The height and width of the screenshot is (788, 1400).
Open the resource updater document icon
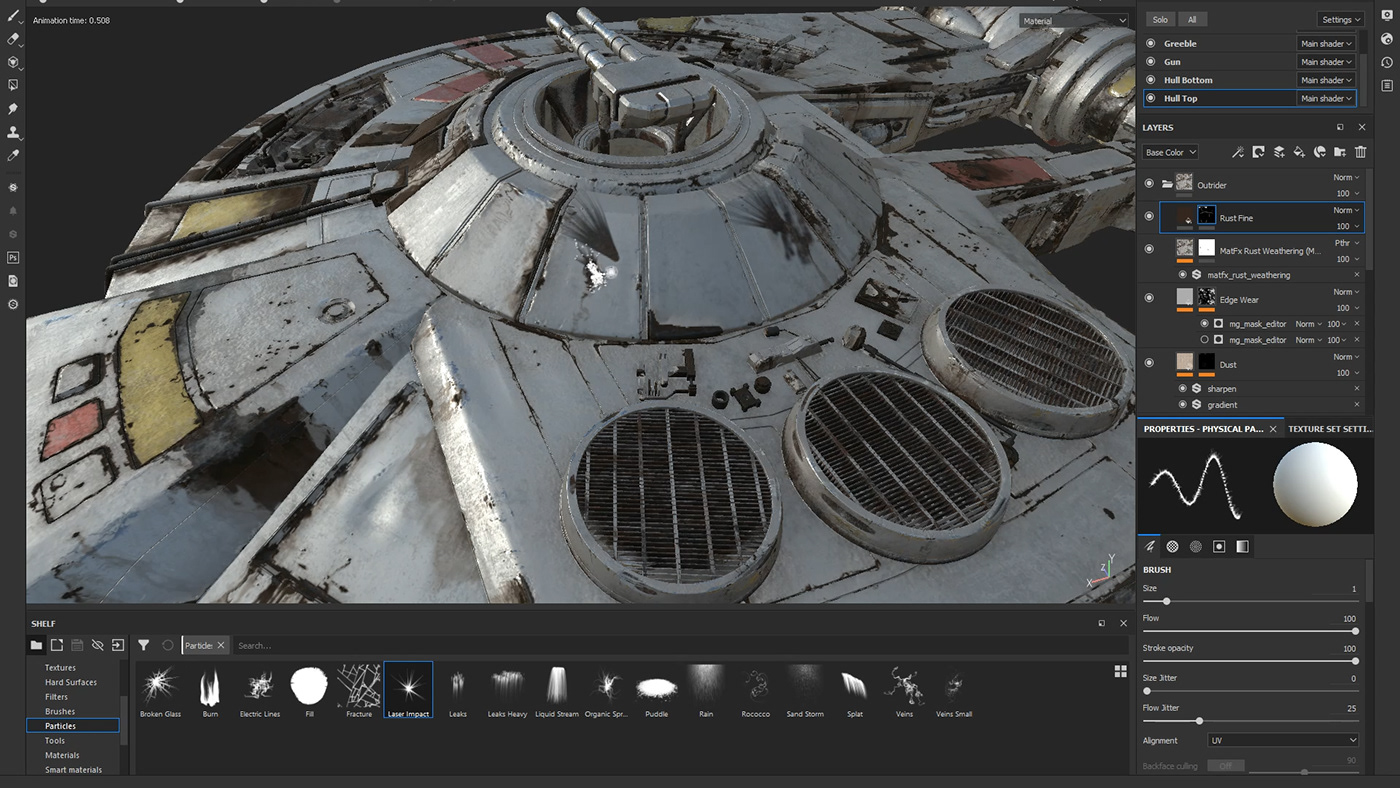click(x=13, y=281)
